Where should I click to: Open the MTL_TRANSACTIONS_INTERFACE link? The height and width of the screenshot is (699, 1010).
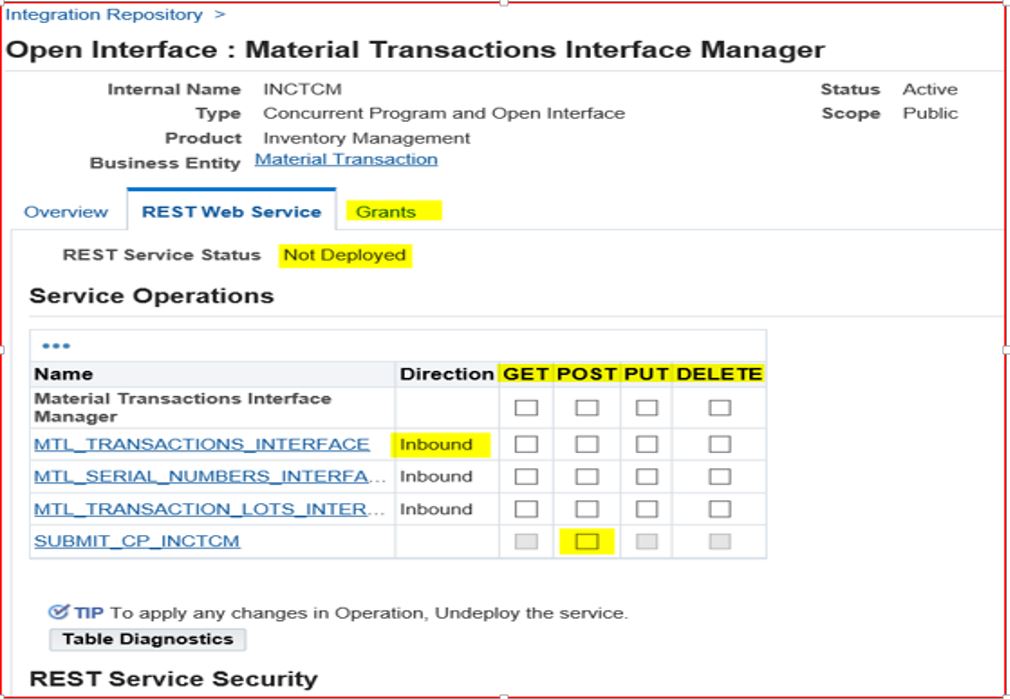[x=202, y=444]
